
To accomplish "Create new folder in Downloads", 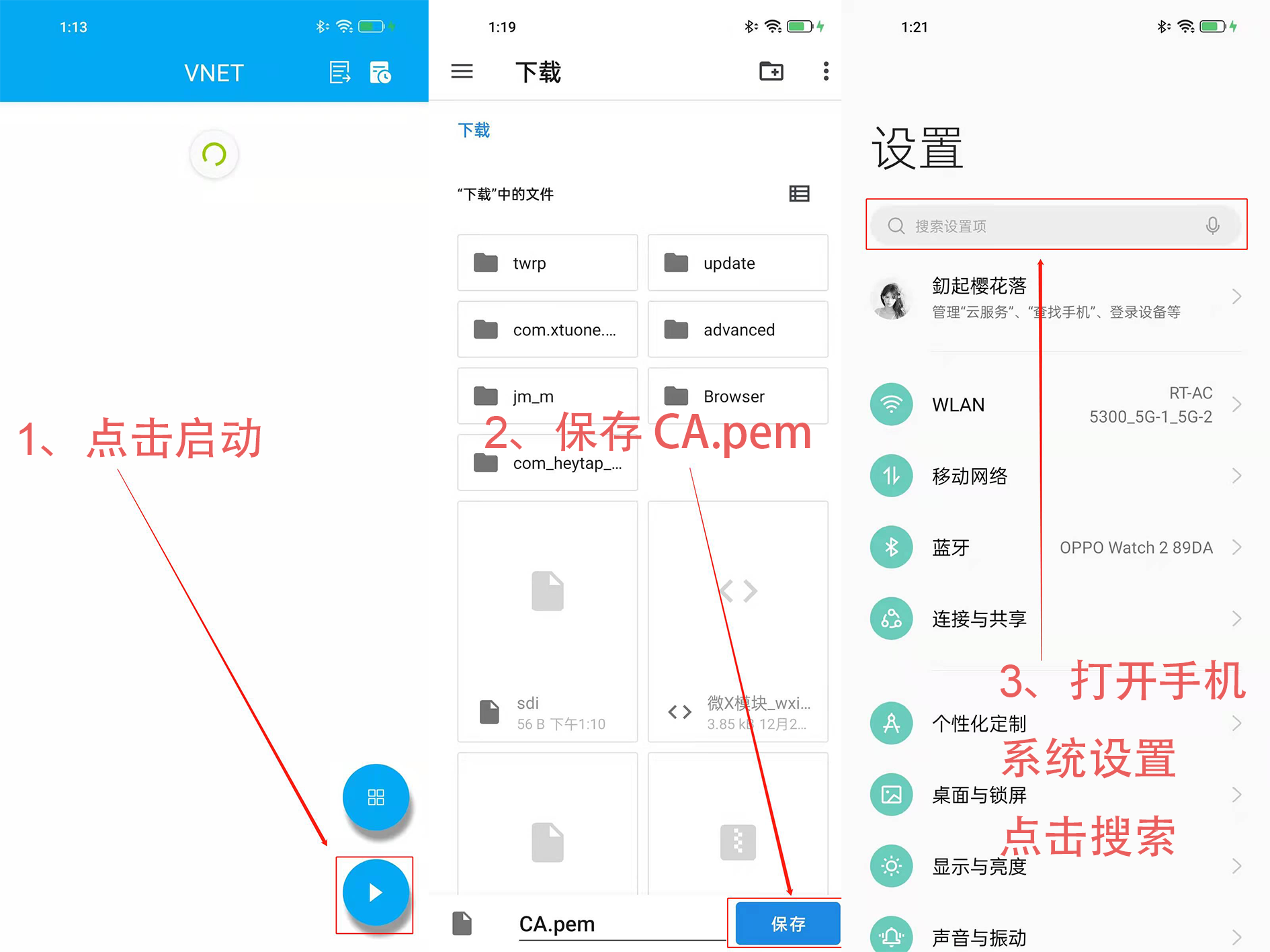I will tap(771, 71).
